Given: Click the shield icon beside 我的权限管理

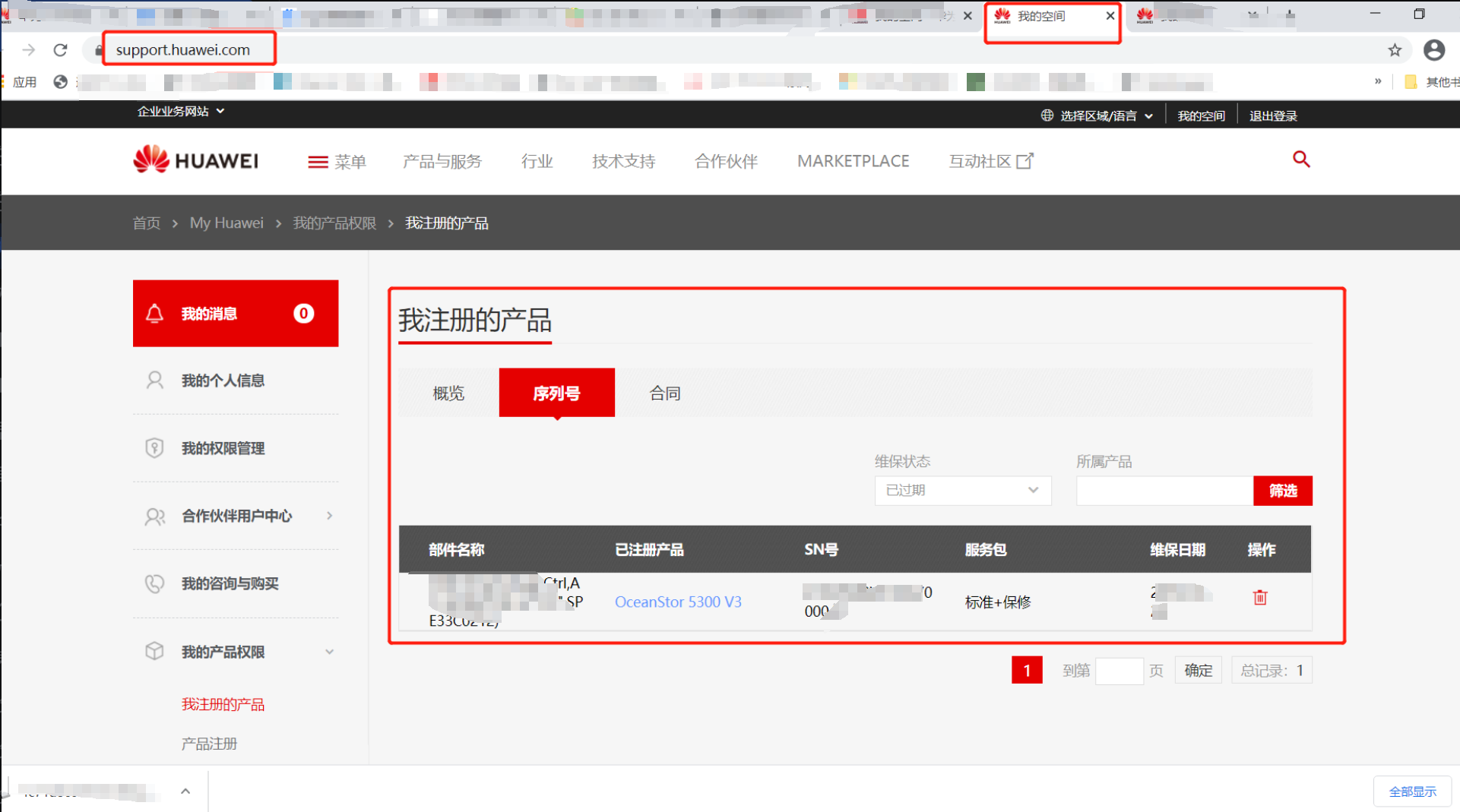Looking at the screenshot, I should [154, 447].
